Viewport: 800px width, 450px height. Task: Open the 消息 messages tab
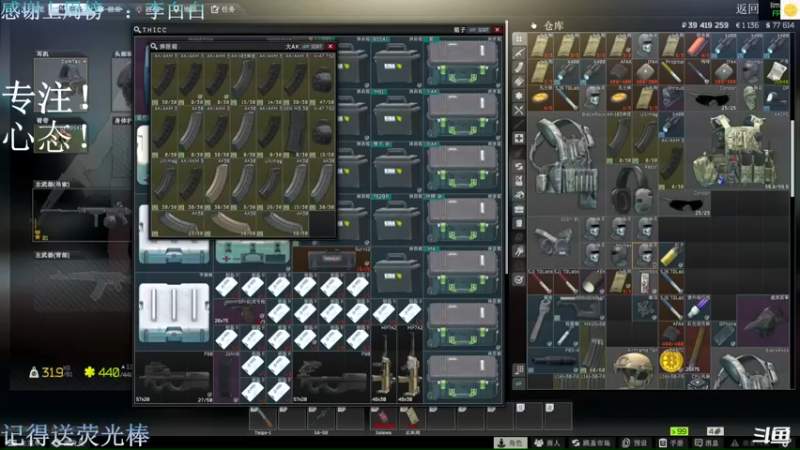tap(707, 443)
